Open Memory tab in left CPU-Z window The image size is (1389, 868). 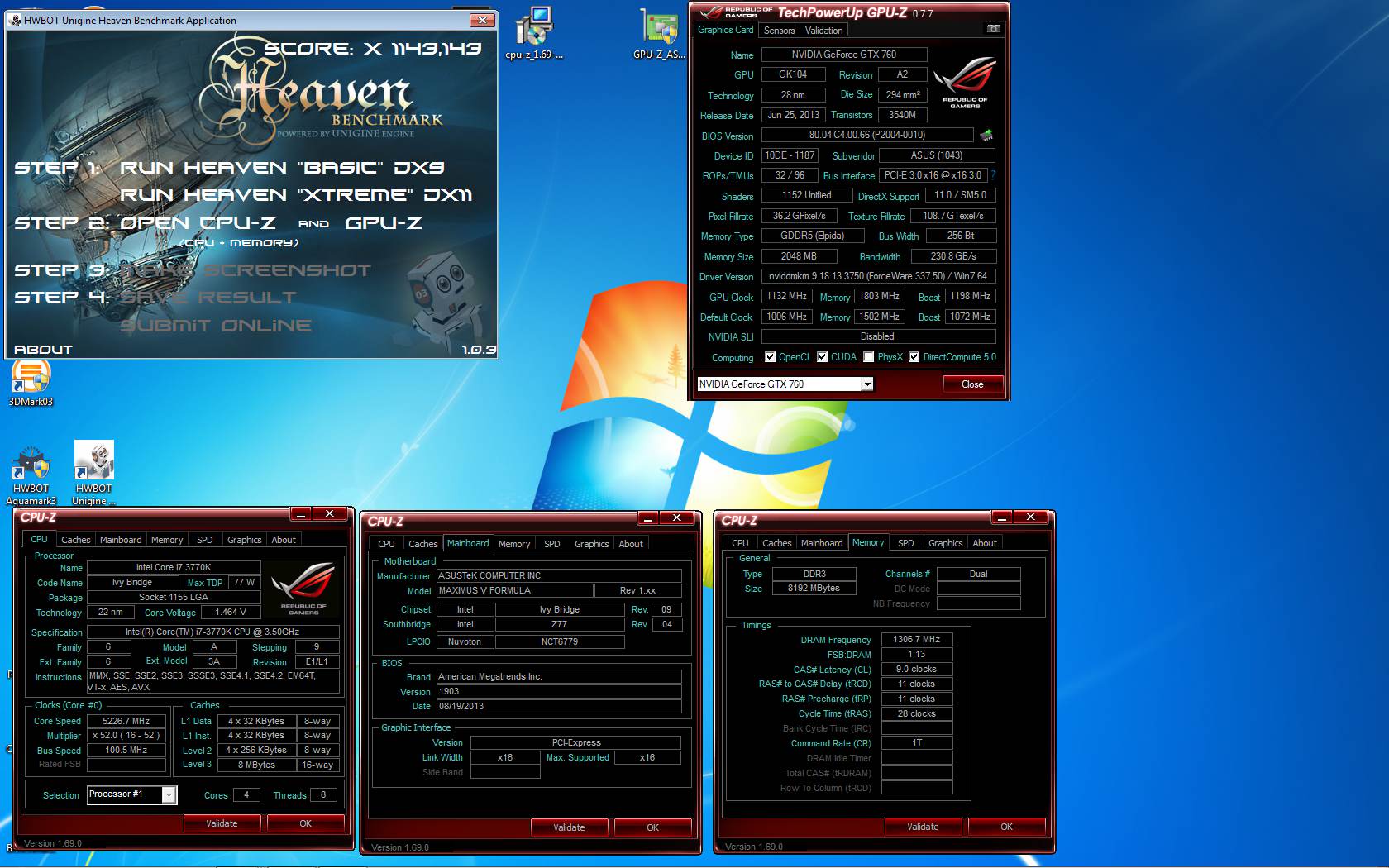167,540
